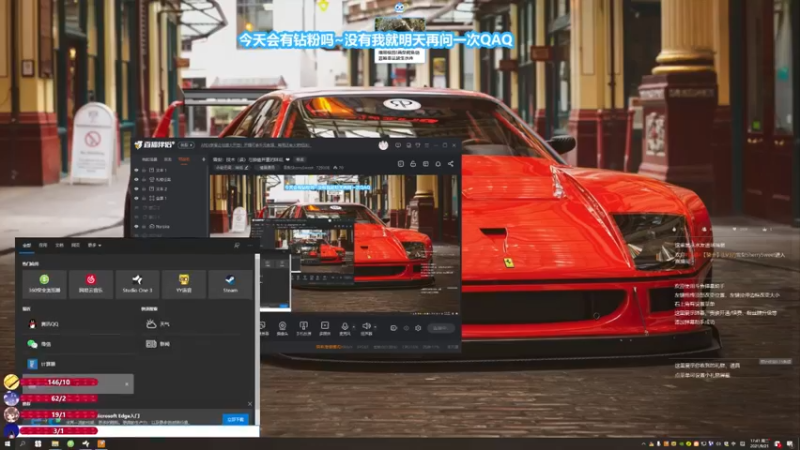800x450 pixels.
Task: Select 全部 tab in search panel
Action: 27,245
